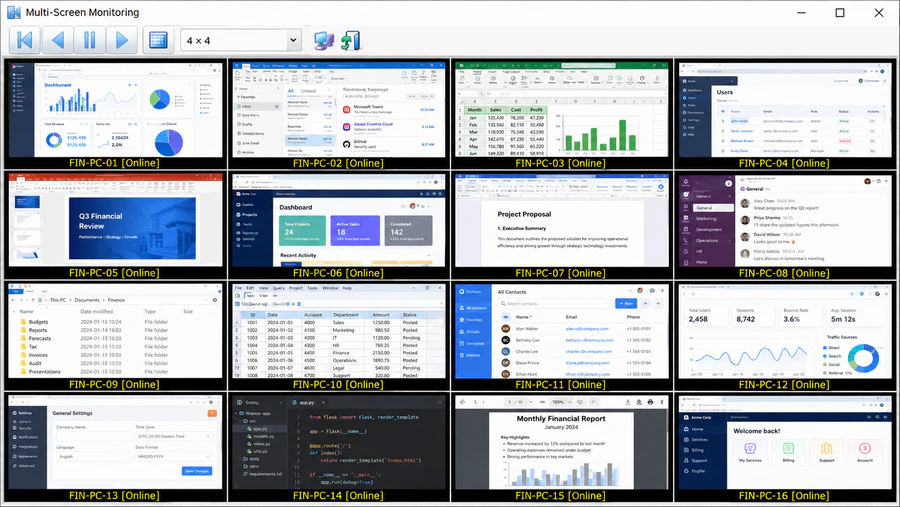
Task: Click the 'FIN-PC-07 [Online]' caption
Action: [x=560, y=273]
